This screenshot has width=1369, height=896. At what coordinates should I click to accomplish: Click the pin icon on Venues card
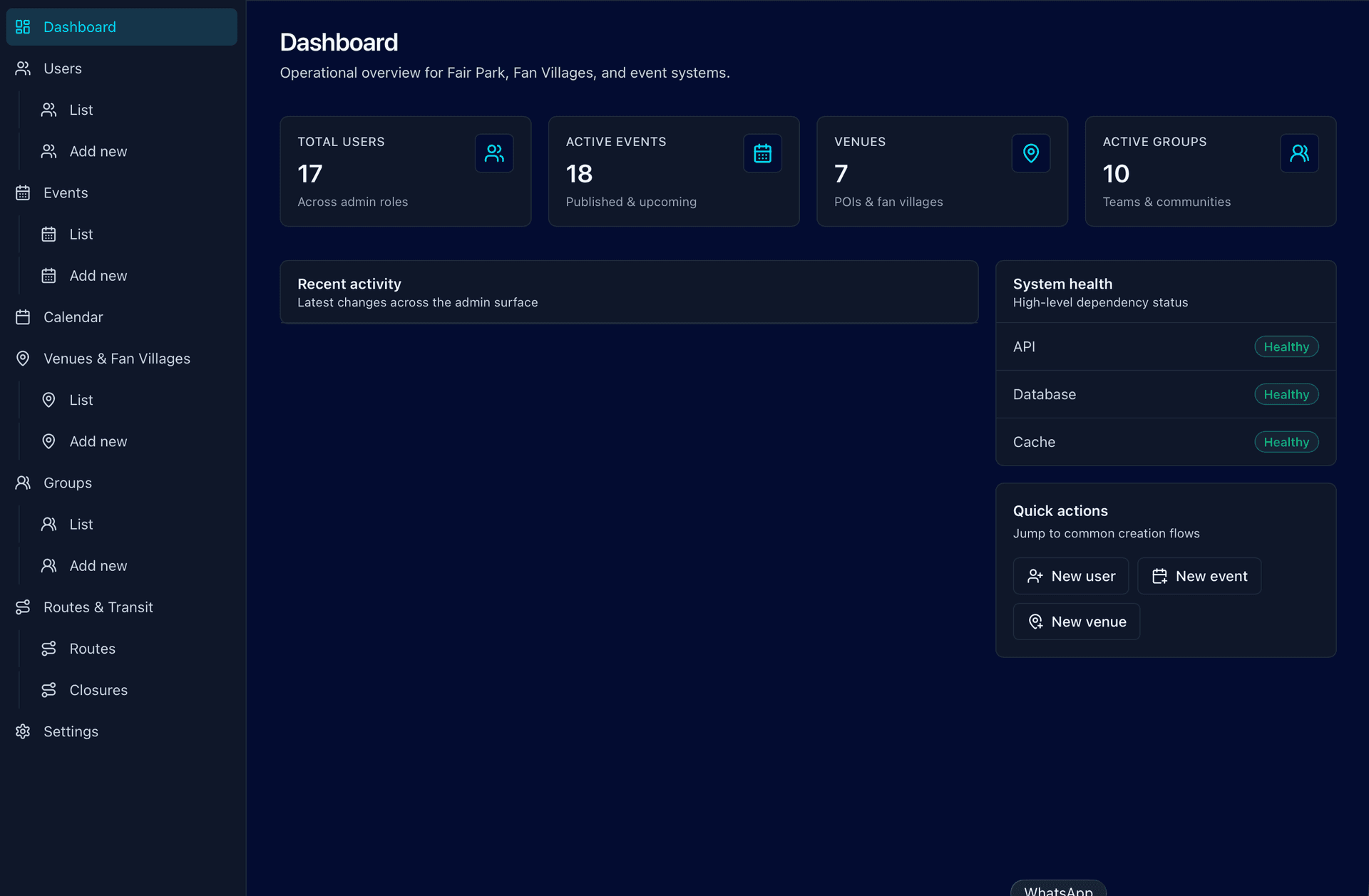[1031, 153]
